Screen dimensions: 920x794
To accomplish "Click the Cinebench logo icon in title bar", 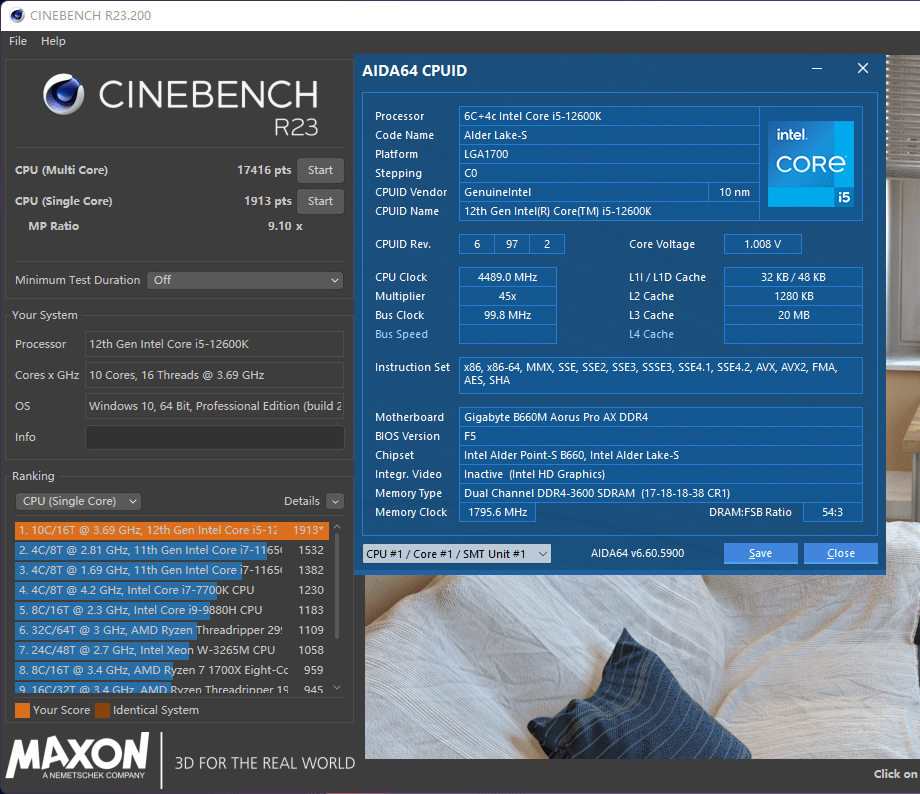I will click(x=16, y=15).
